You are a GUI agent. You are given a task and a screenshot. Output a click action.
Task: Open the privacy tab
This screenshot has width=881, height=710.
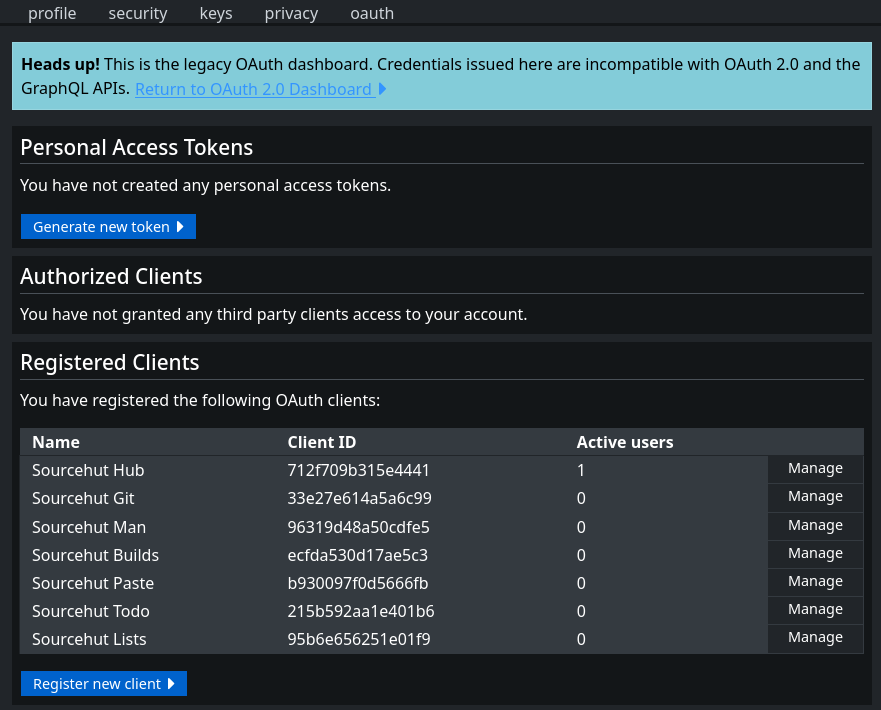click(291, 13)
